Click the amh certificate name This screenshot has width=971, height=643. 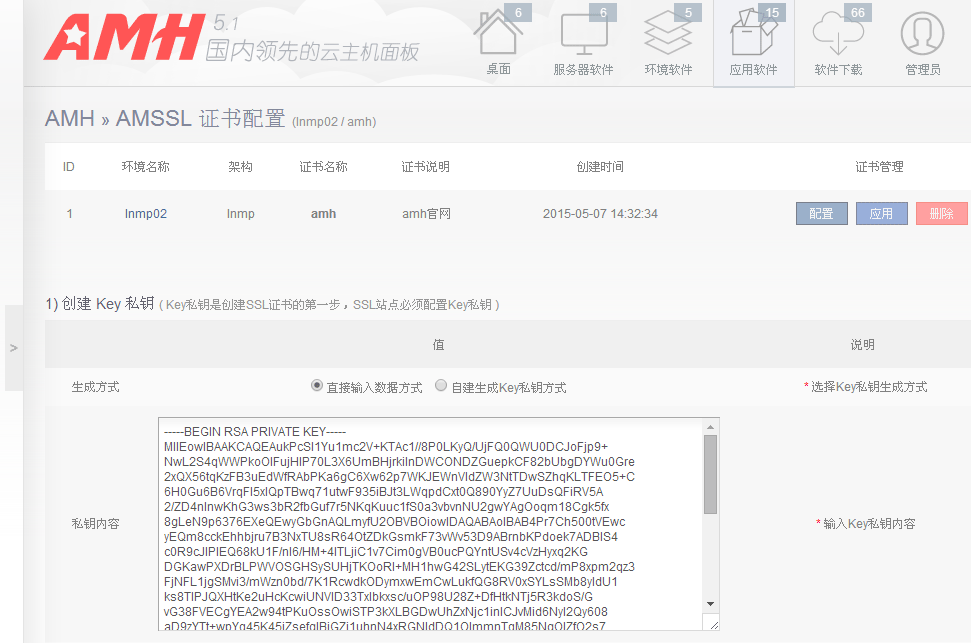point(323,214)
